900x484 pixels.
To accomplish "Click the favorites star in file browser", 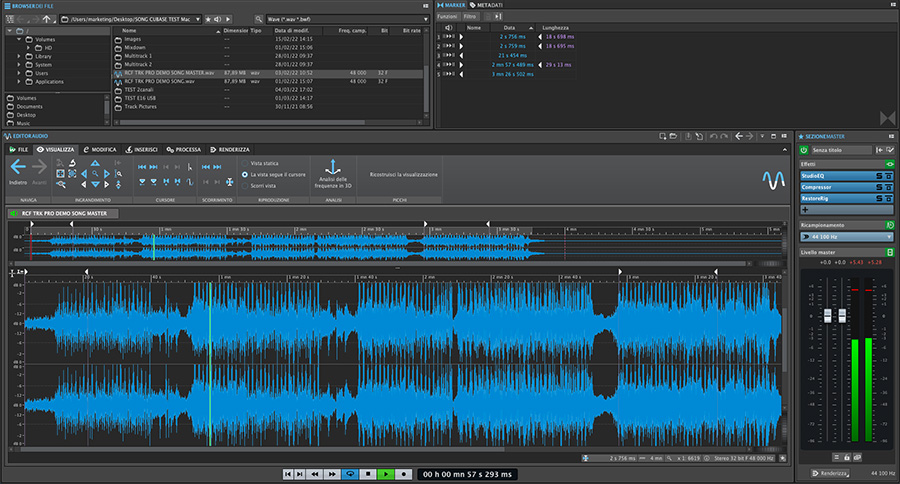I will pos(207,19).
